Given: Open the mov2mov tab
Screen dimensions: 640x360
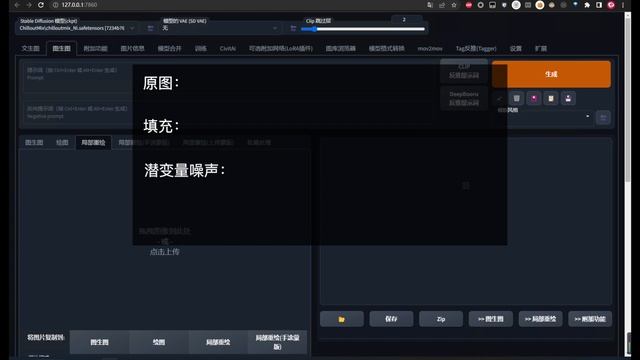Looking at the screenshot, I should point(430,49).
